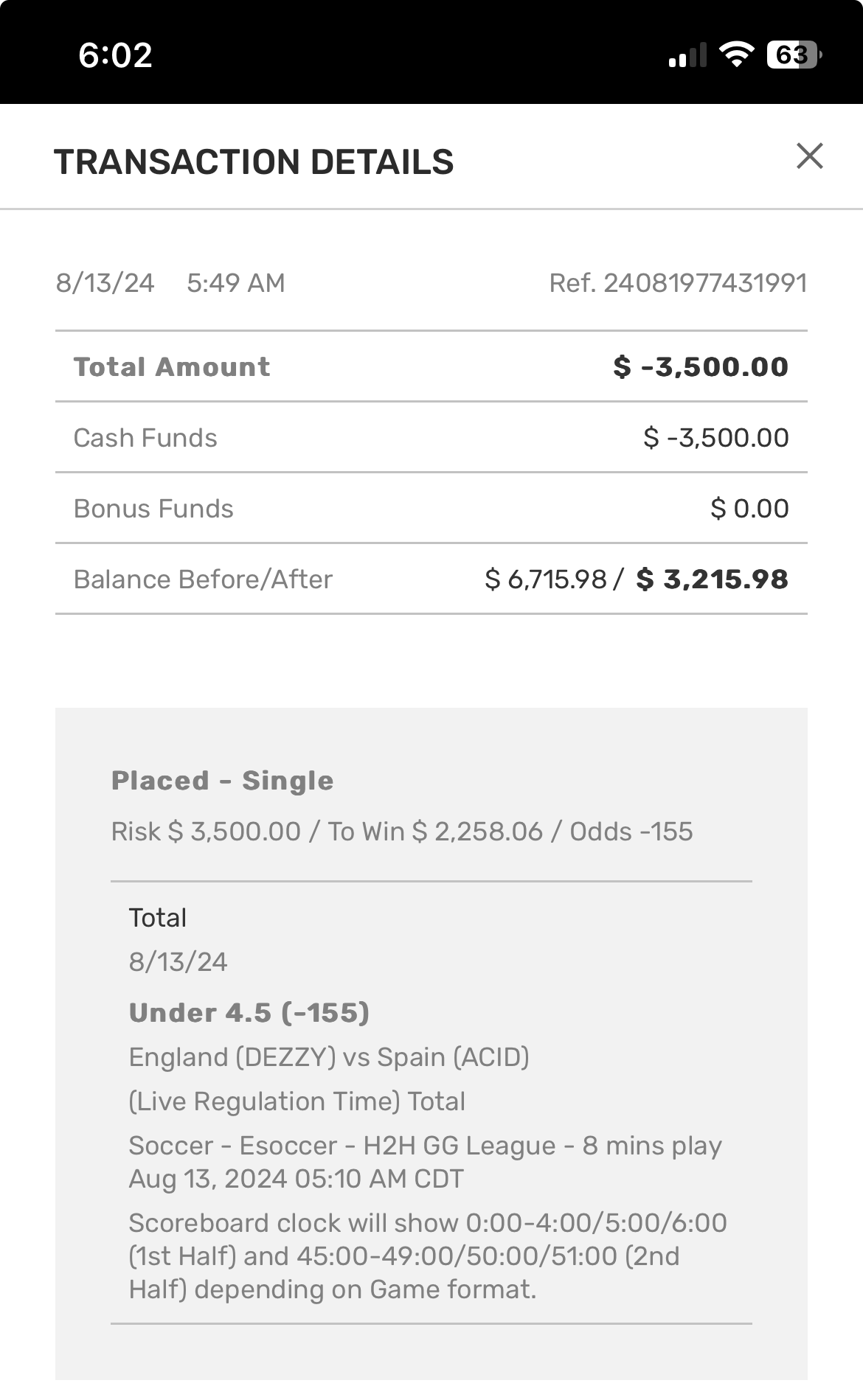Tap the Risk / To Win odds line
The width and height of the screenshot is (863, 1400).
click(x=401, y=832)
